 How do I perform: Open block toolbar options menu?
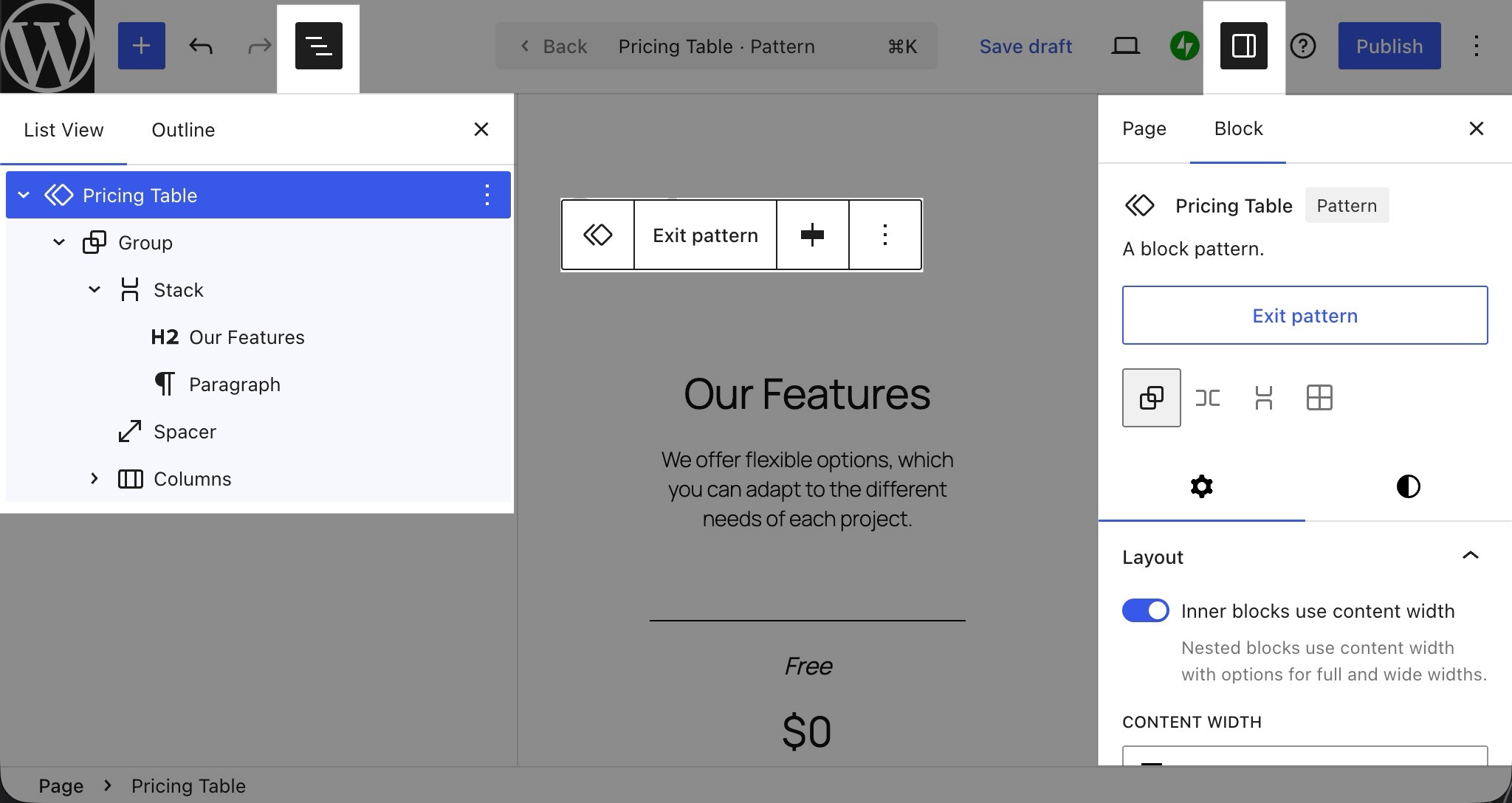pos(884,235)
